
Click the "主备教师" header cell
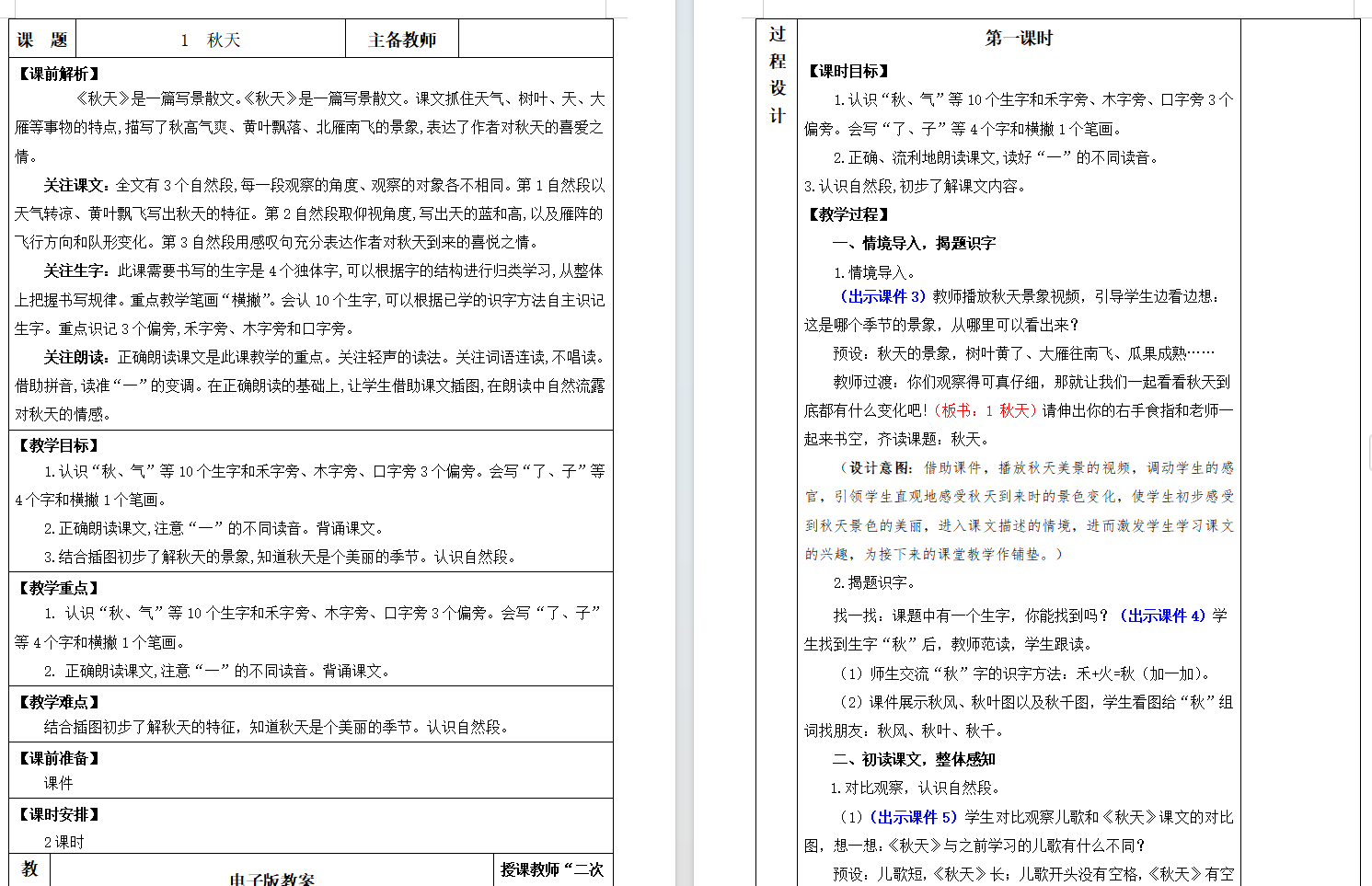pos(402,40)
